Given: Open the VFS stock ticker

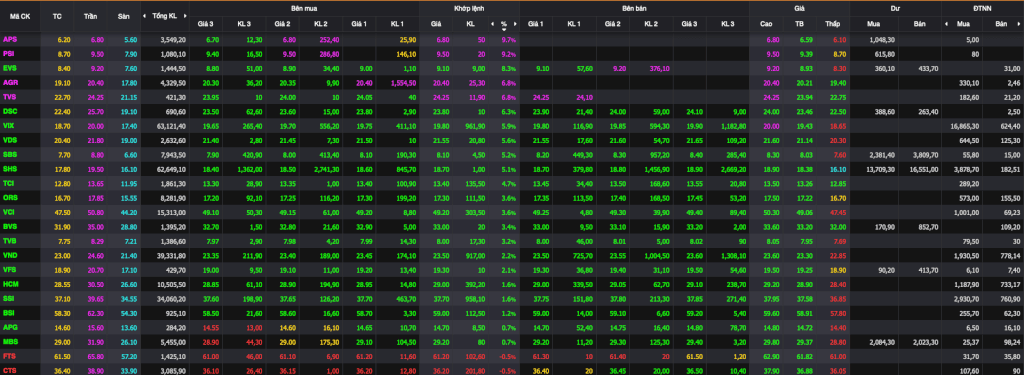Looking at the screenshot, I should point(10,269).
